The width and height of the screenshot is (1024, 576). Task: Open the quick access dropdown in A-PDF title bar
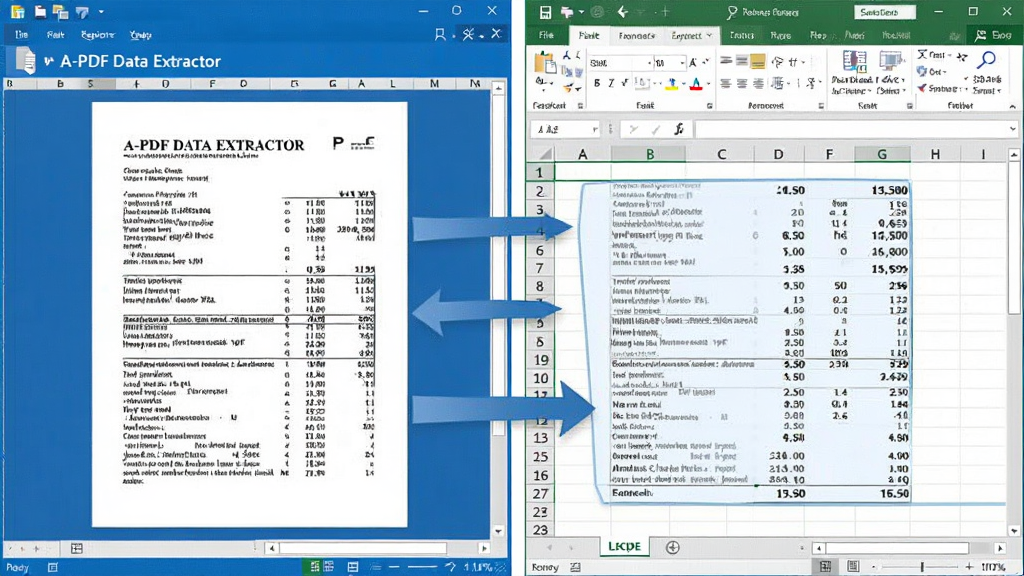pyautogui.click(x=101, y=11)
